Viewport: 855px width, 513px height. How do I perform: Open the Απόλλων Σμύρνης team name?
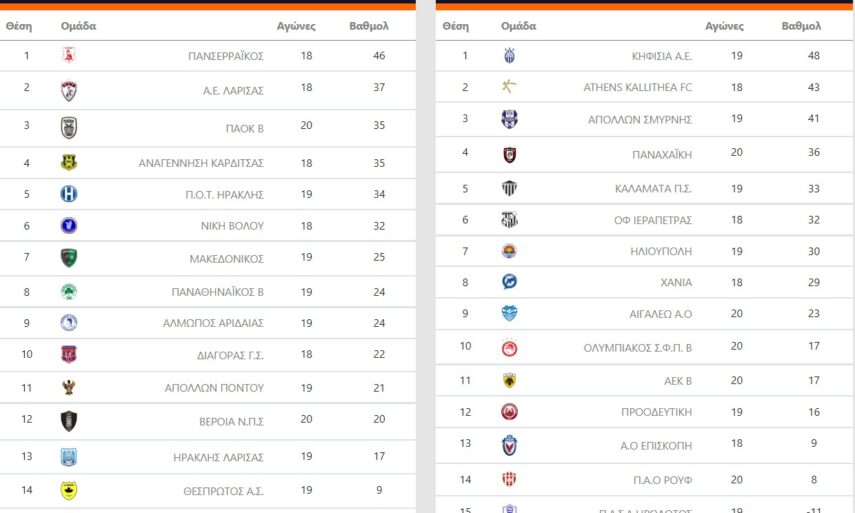640,119
